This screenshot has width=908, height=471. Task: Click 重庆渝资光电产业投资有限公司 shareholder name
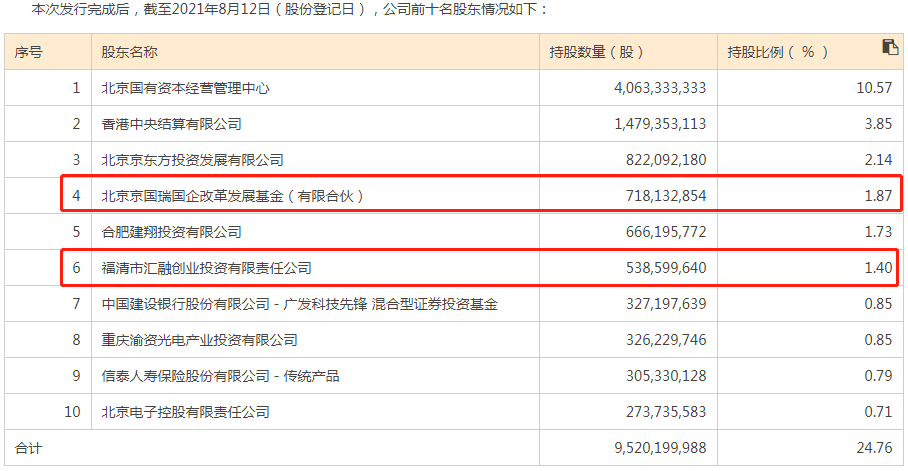[x=199, y=339]
